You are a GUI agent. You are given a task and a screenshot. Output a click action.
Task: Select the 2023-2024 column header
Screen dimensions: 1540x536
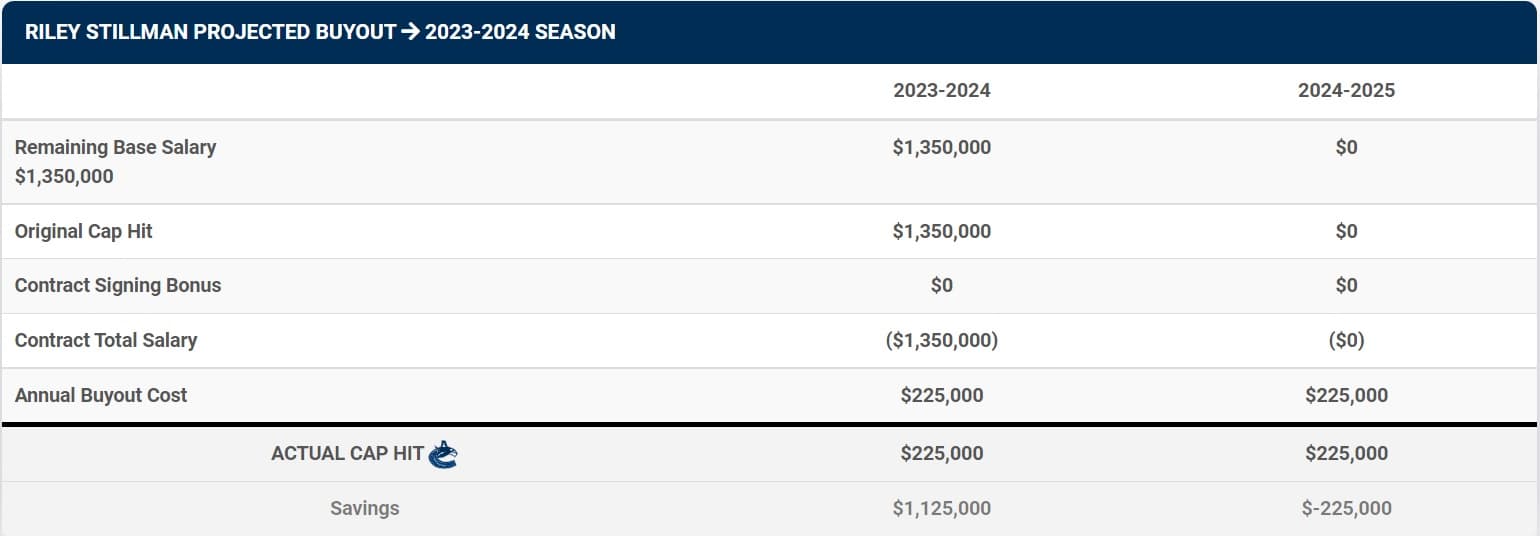(941, 91)
